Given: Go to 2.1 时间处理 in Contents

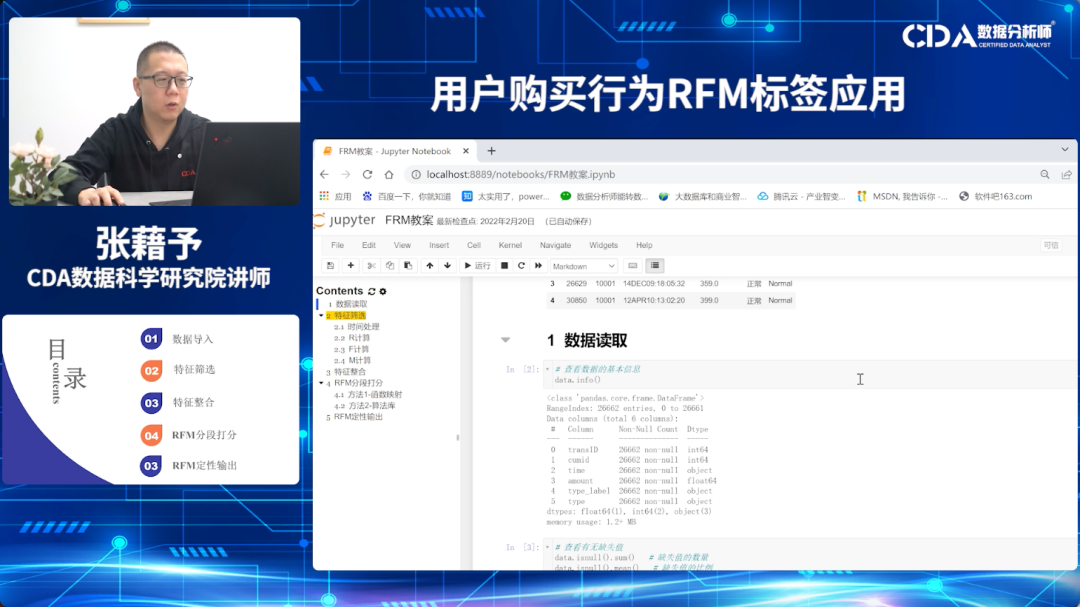Looking at the screenshot, I should (x=356, y=327).
